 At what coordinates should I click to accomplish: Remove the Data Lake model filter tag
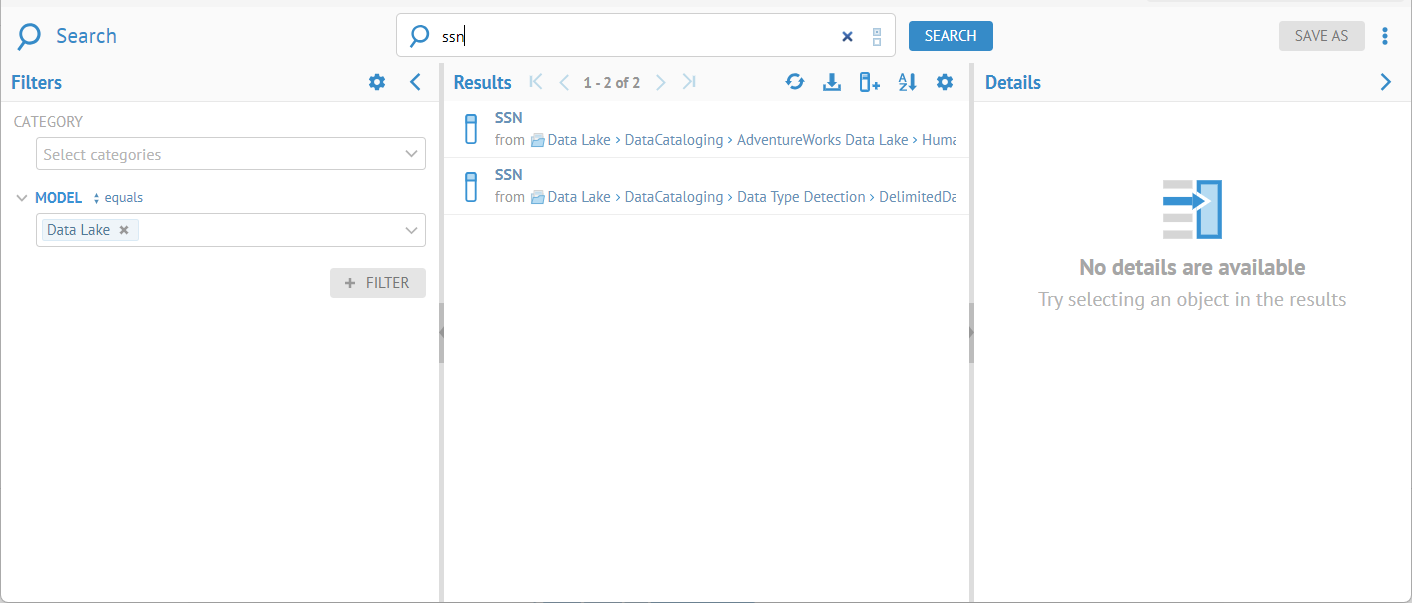tap(124, 230)
